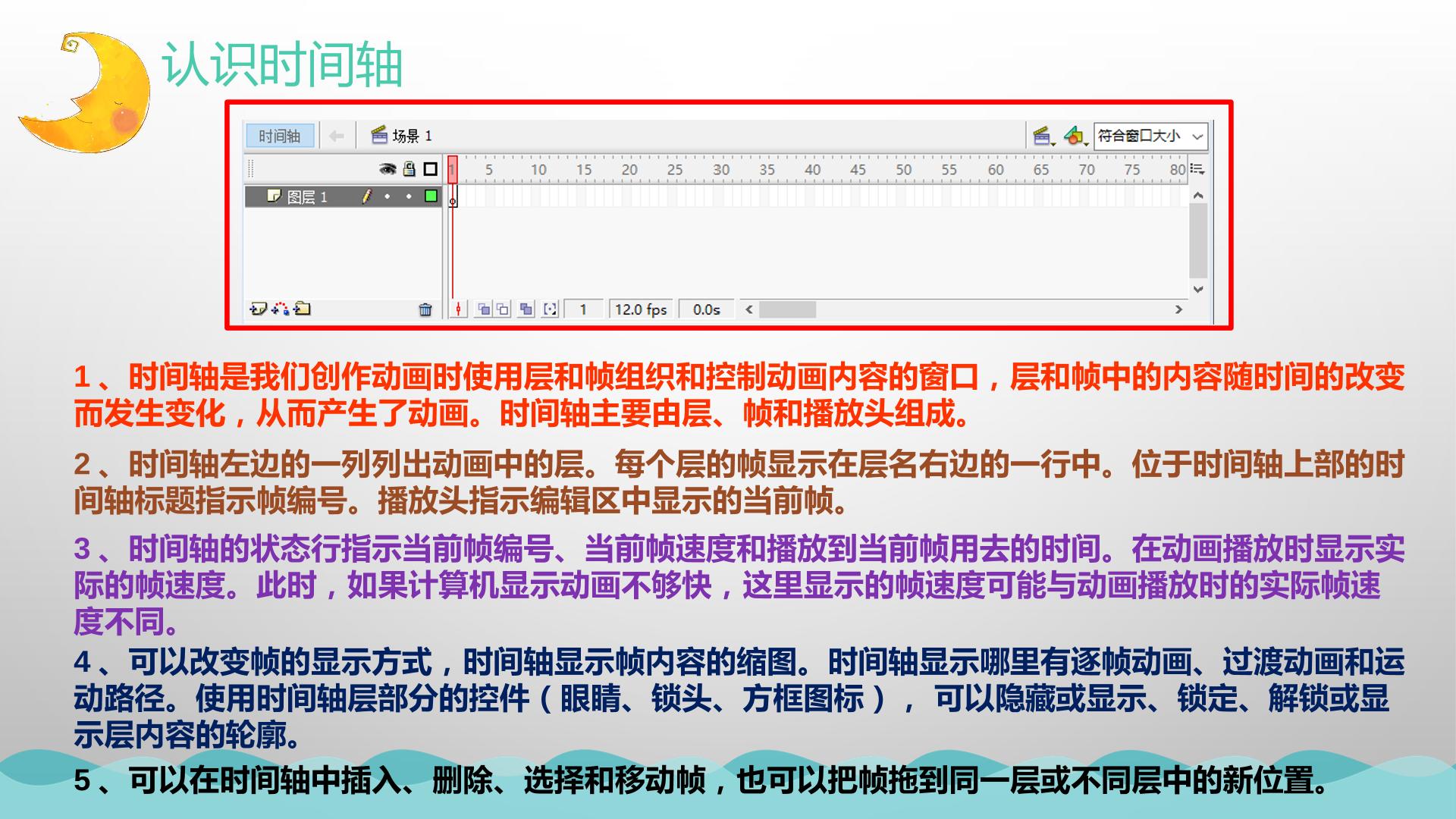Image resolution: width=1456 pixels, height=819 pixels.
Task: Toggle outline view for 图层 1 green square
Action: tap(431, 196)
